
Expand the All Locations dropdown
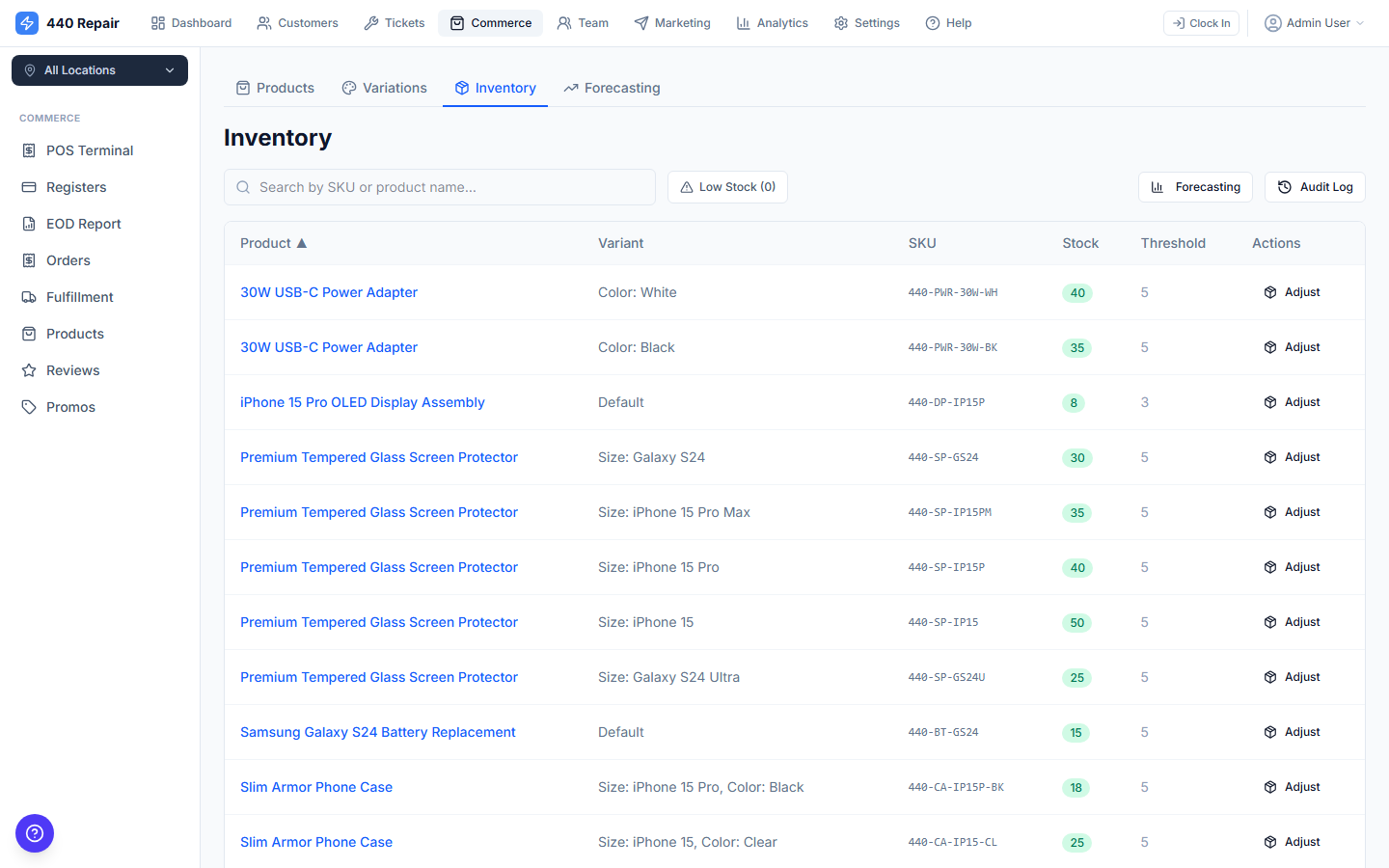99,69
